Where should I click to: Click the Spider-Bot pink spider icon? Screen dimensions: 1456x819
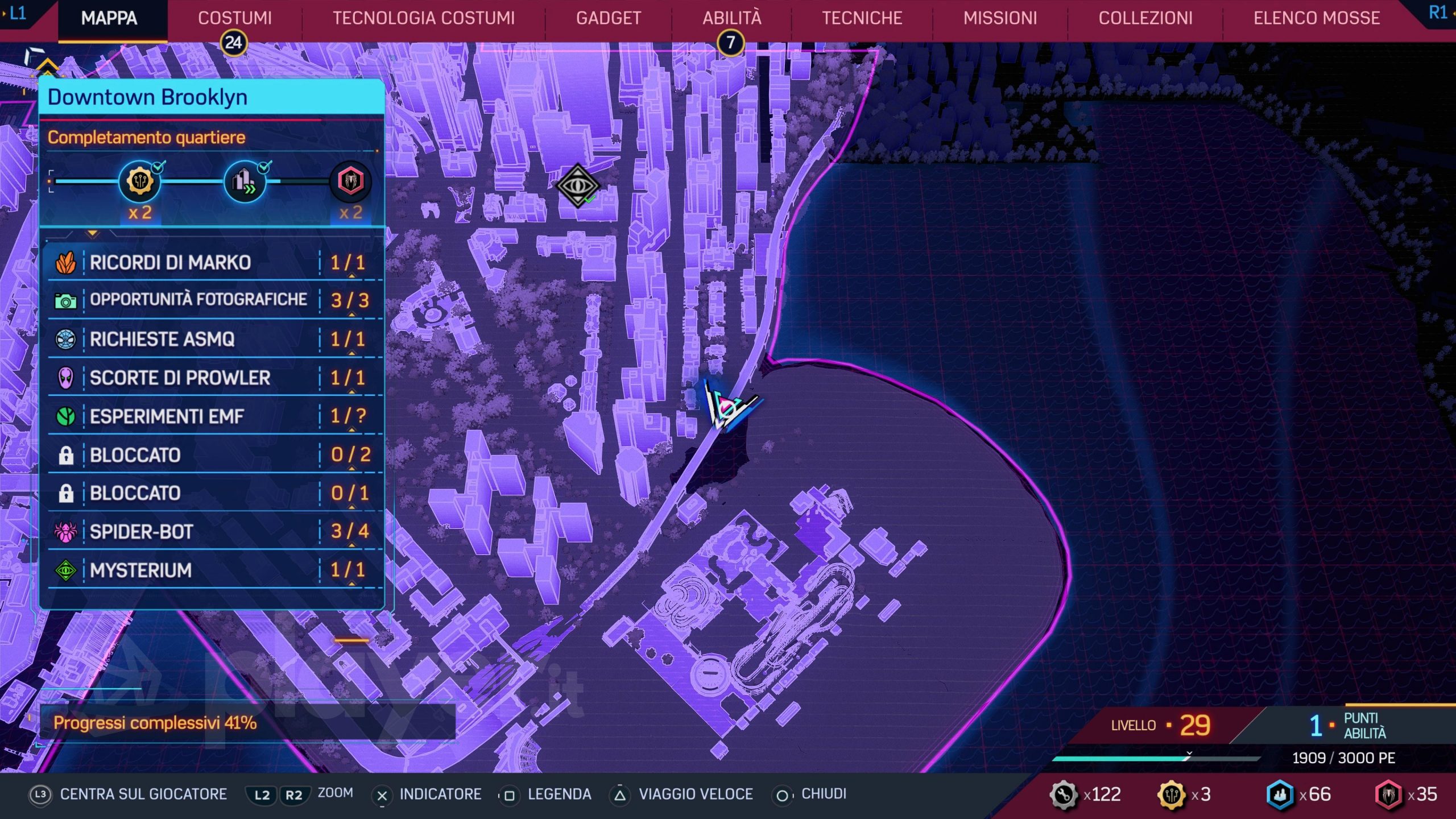66,532
